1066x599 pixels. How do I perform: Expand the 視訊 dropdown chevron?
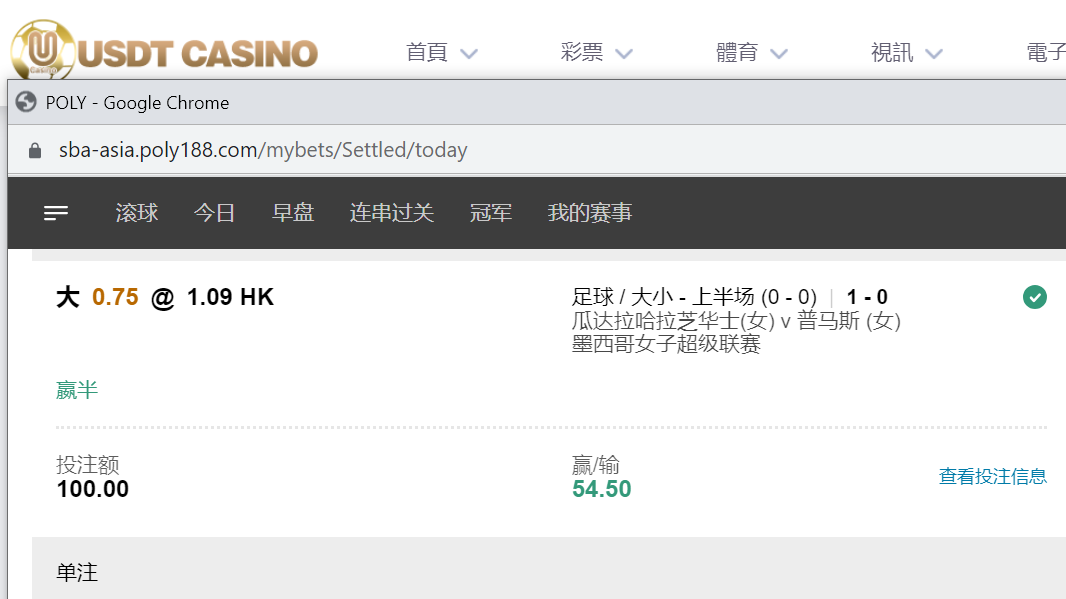934,54
